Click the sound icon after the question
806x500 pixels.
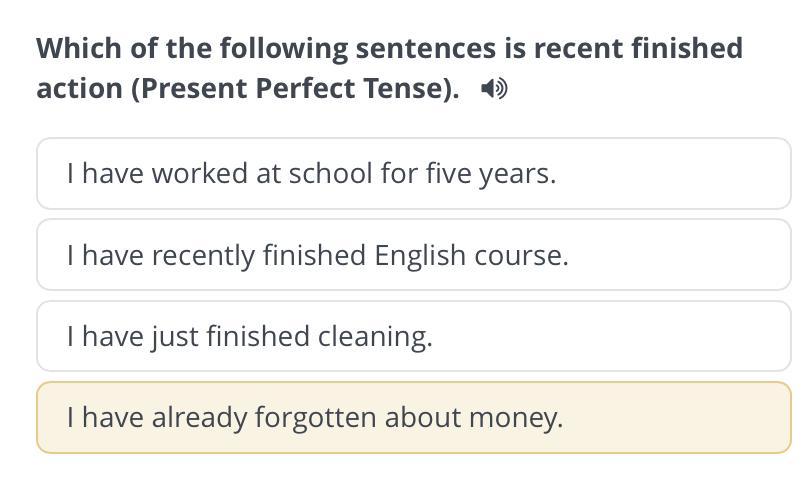tap(494, 89)
